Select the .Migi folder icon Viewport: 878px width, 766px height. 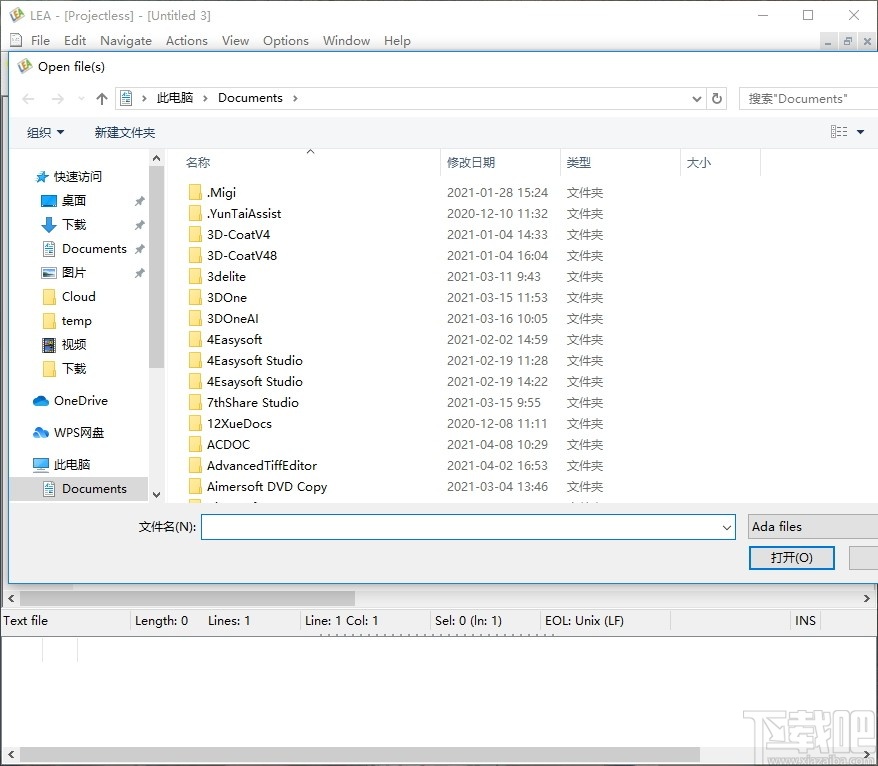tap(195, 193)
